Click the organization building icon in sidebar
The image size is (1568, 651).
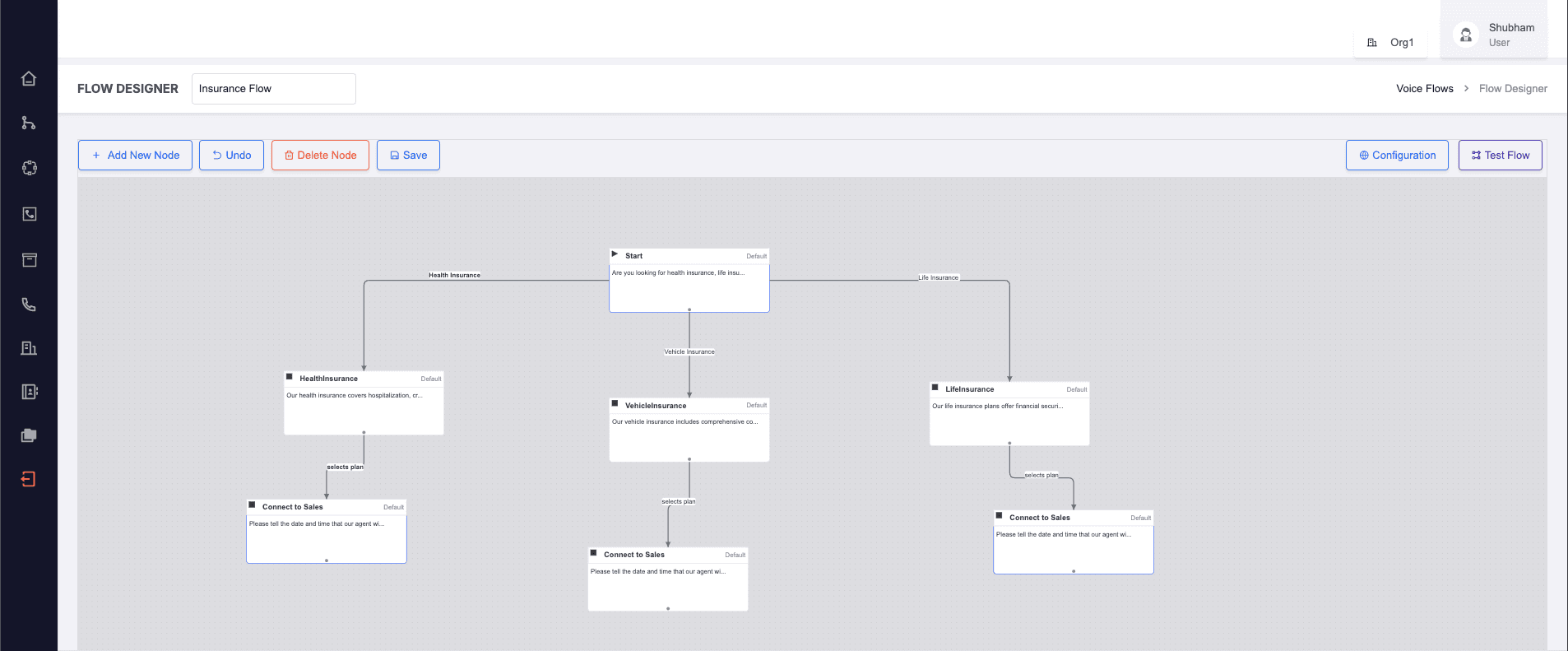tap(29, 348)
